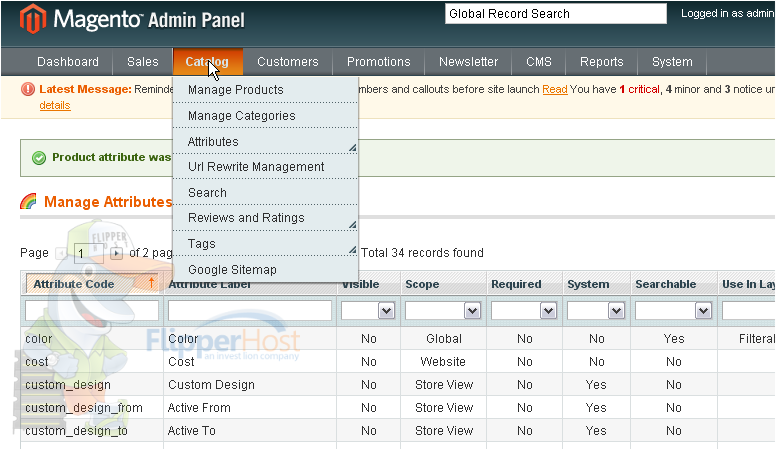Screen dimensions: 776x450
Task: Click the 'Global' scope cell
Action: (x=444, y=339)
